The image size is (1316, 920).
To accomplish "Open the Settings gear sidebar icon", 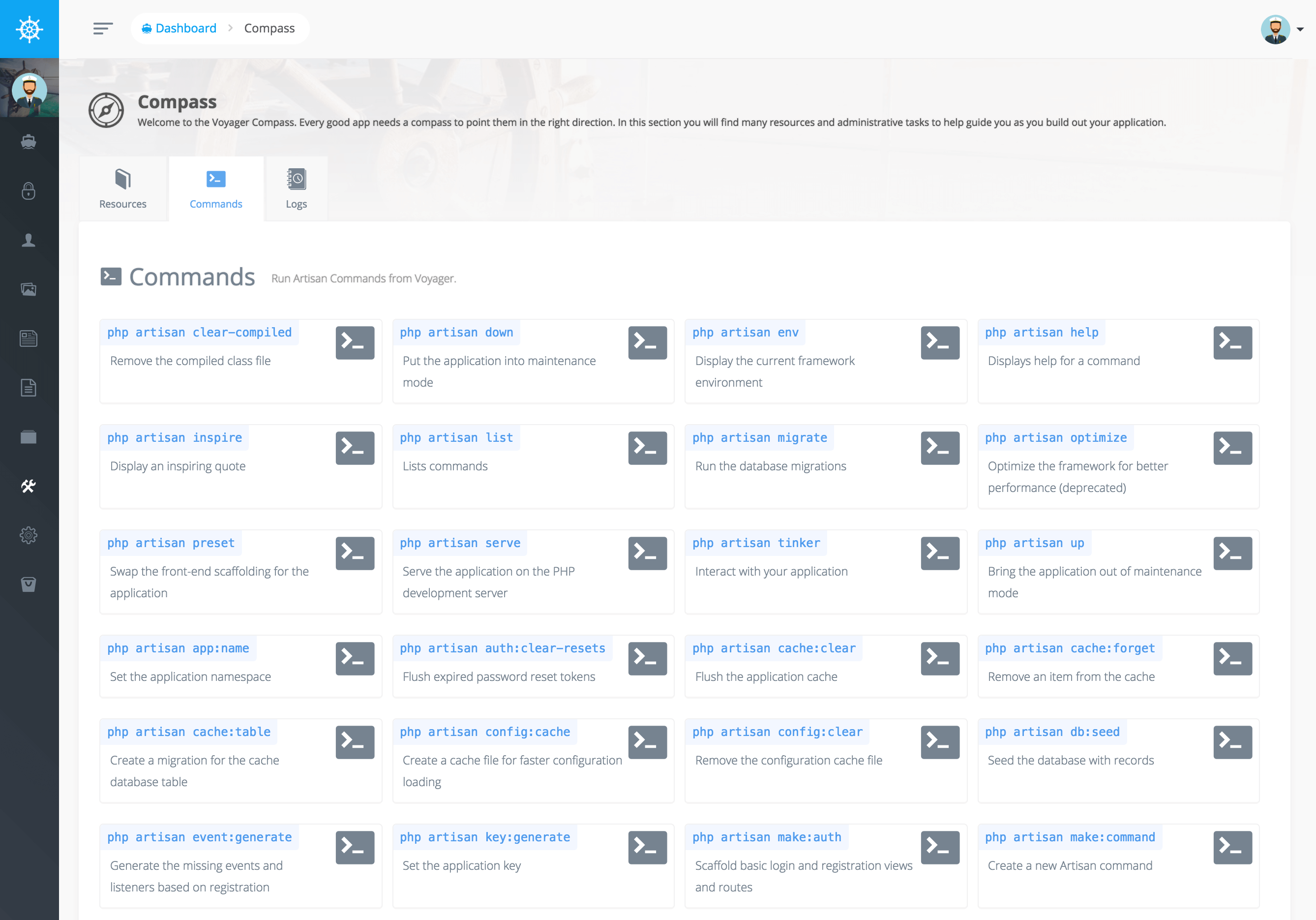I will [x=29, y=535].
